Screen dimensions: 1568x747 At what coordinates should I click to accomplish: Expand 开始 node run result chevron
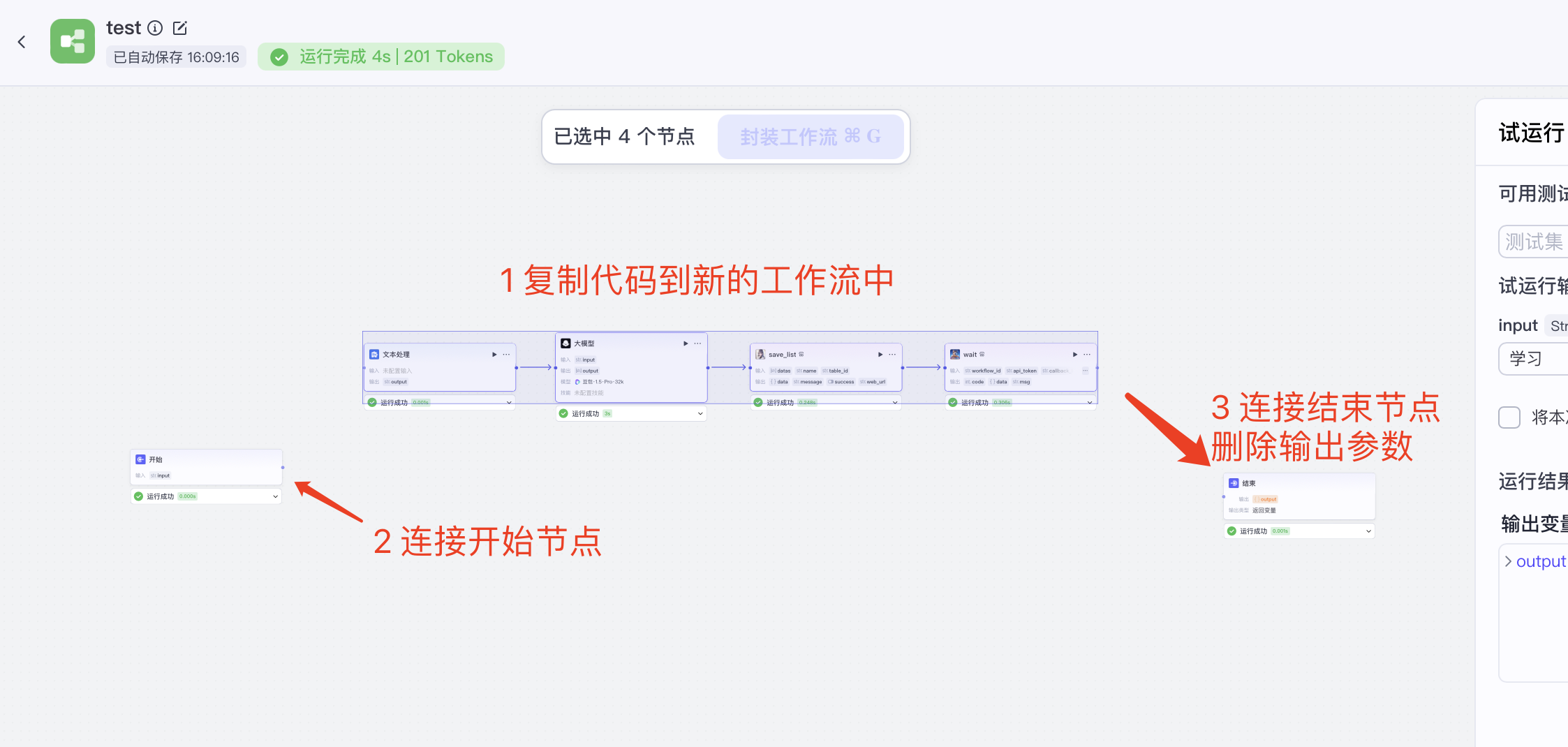tap(276, 496)
